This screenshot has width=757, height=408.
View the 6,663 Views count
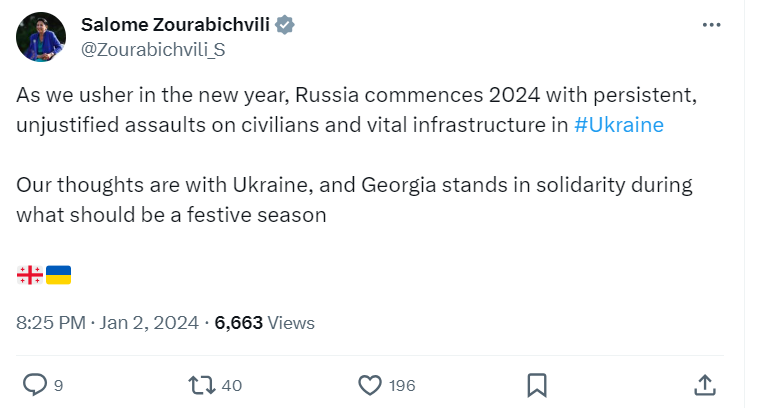click(x=264, y=322)
